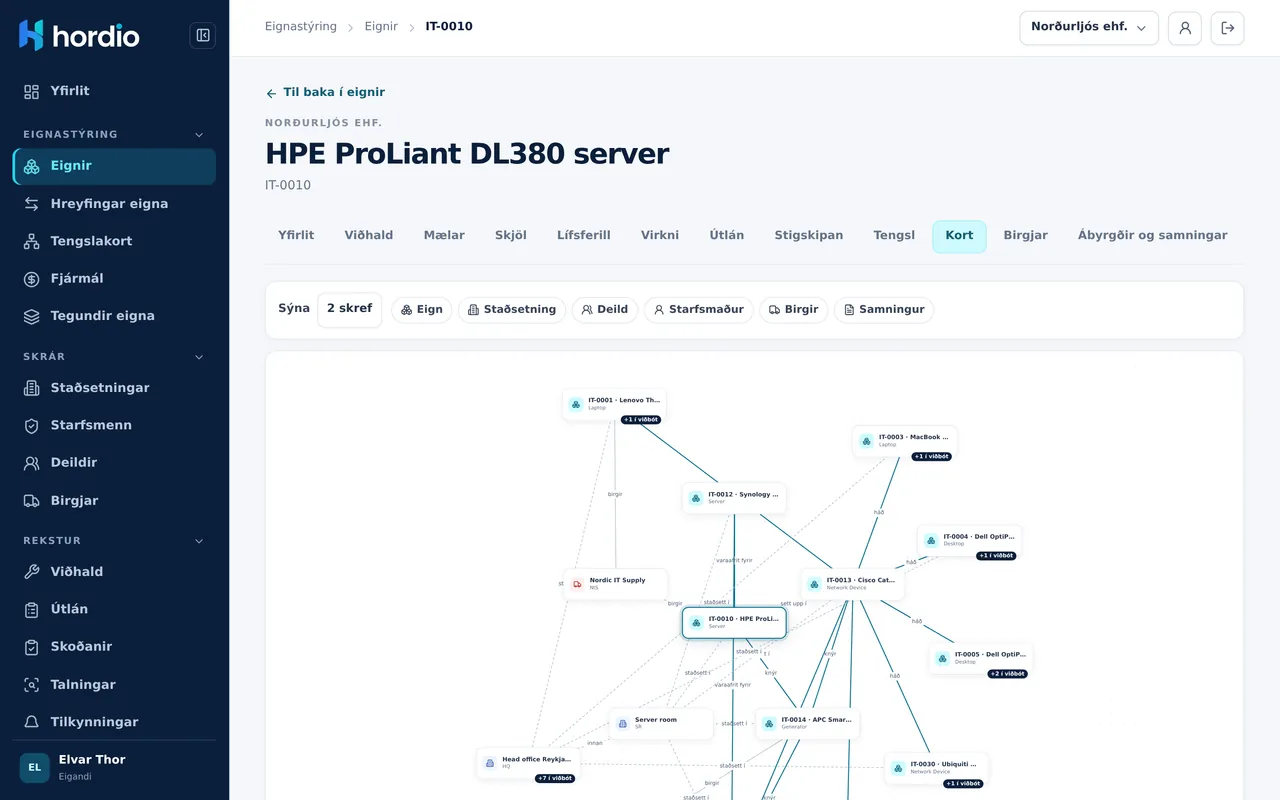Expand +2 í viðbót on IT-0005 node
The width and height of the screenshot is (1280, 800).
coord(1008,674)
